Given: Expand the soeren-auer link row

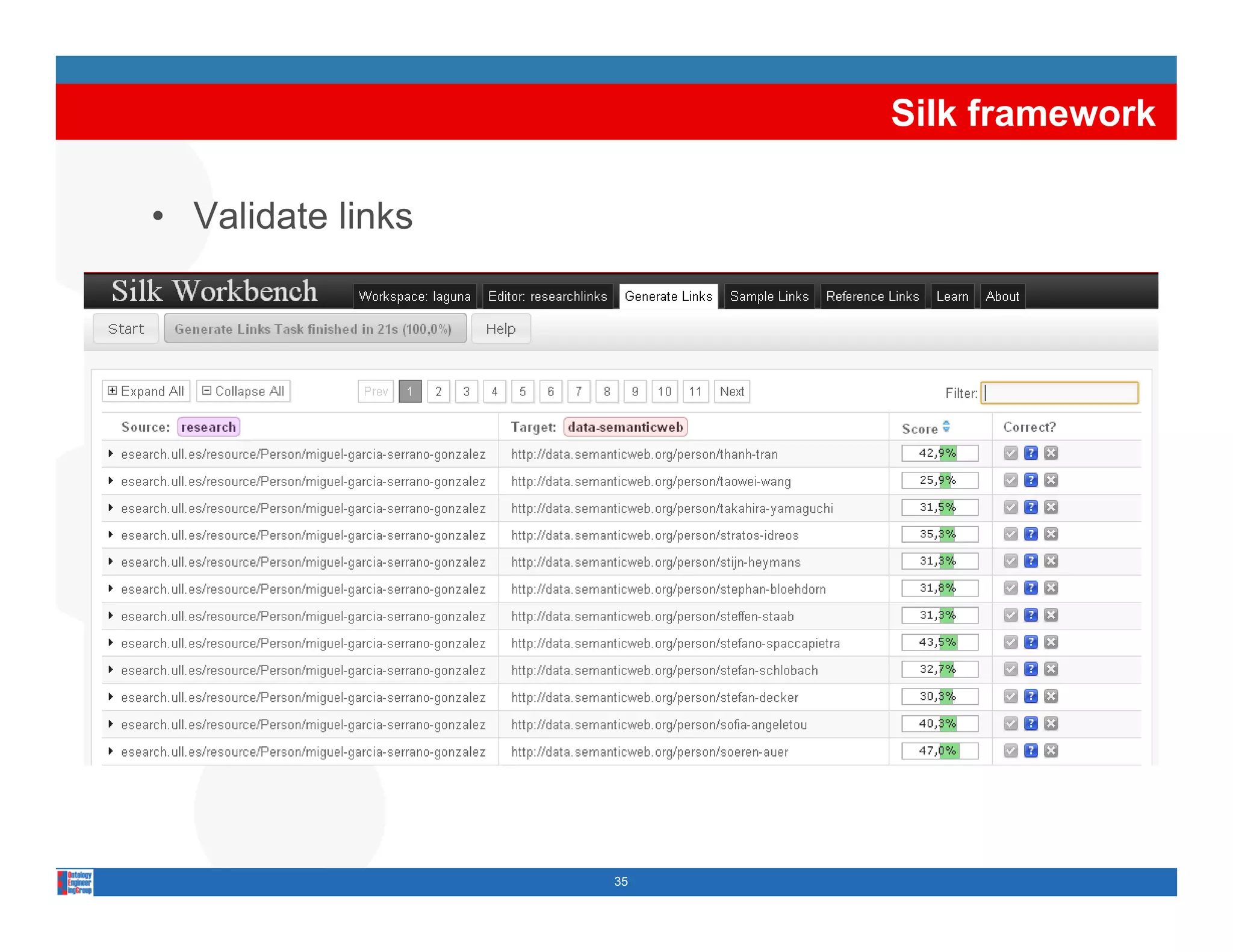Looking at the screenshot, I should (x=111, y=751).
